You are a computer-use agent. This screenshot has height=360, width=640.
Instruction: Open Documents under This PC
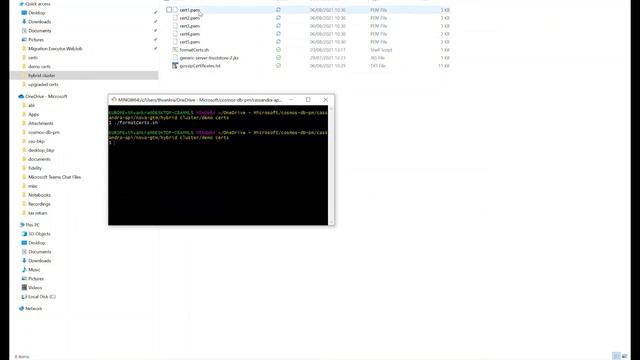(x=40, y=252)
